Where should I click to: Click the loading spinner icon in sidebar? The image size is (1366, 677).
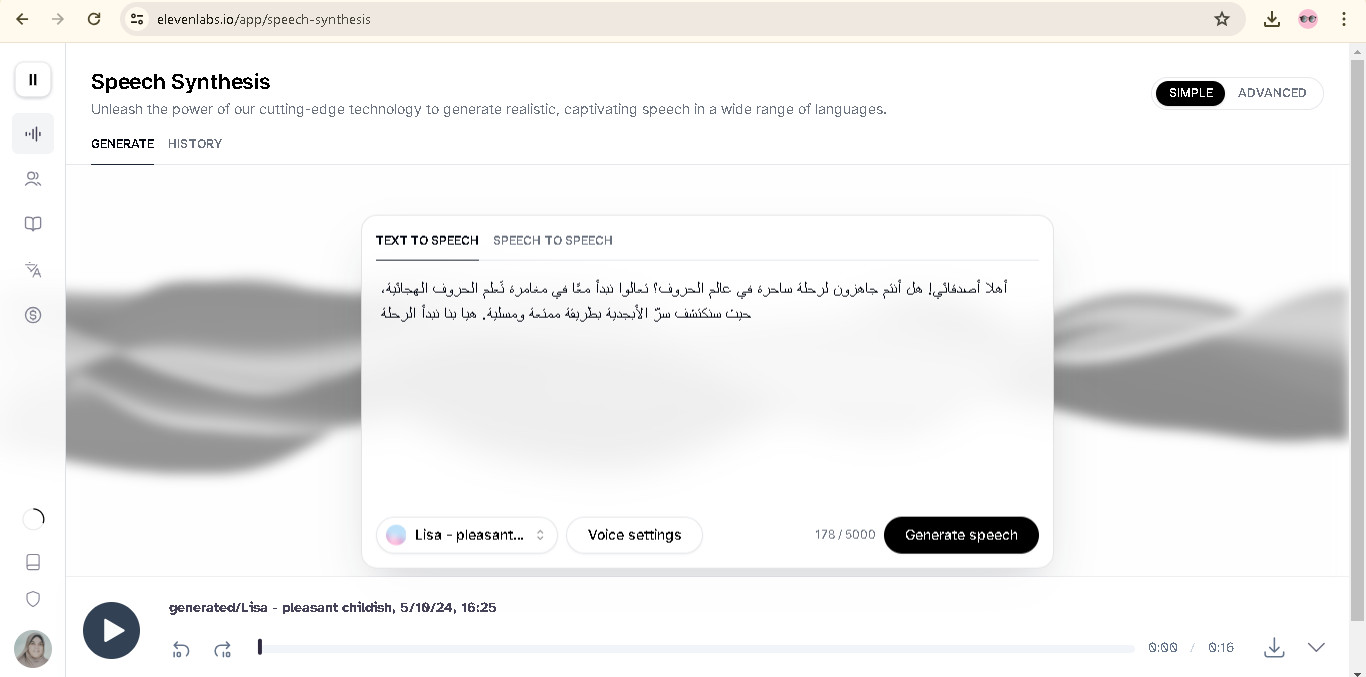(33, 518)
